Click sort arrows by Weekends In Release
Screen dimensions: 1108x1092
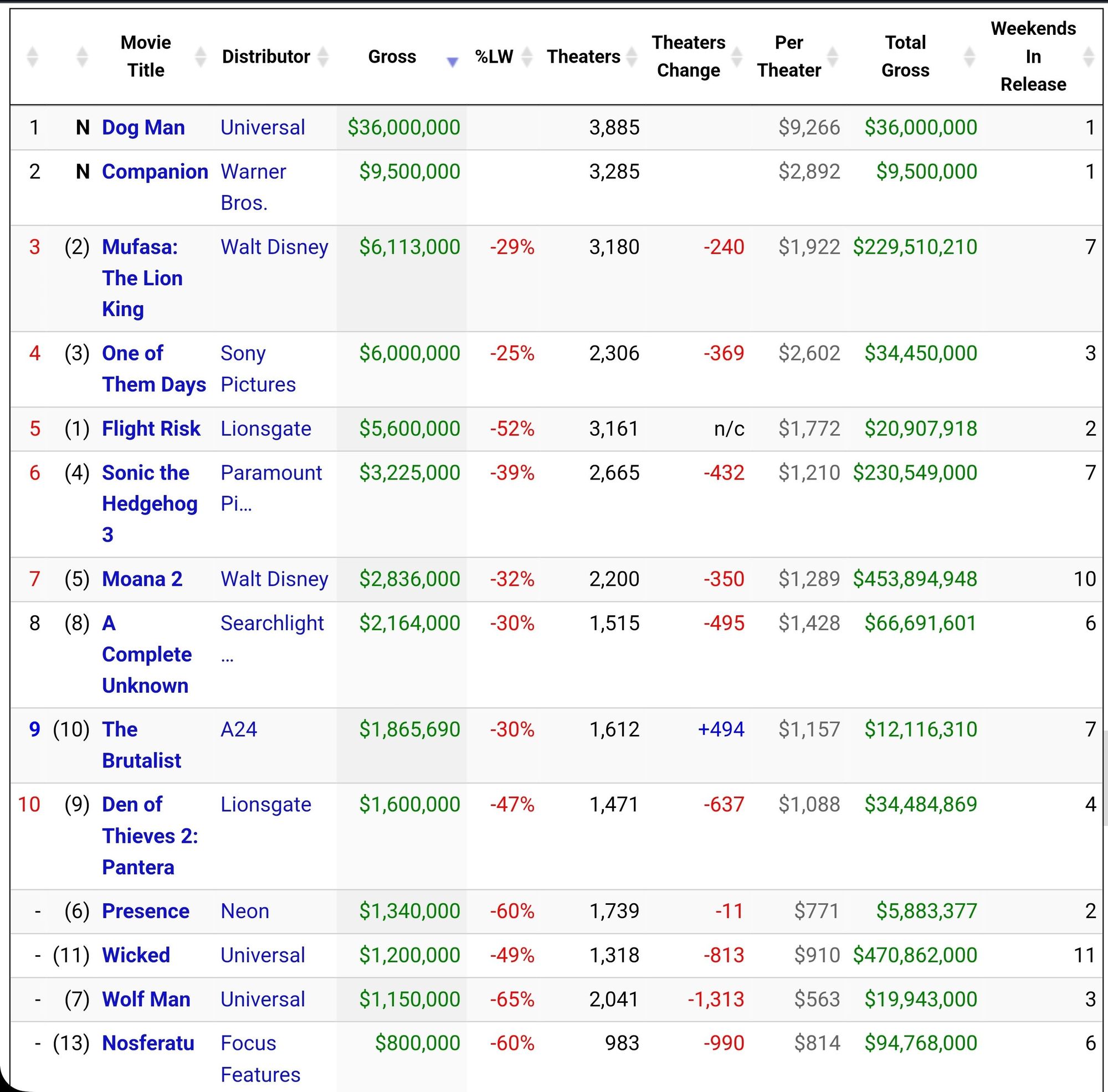tap(1088, 56)
